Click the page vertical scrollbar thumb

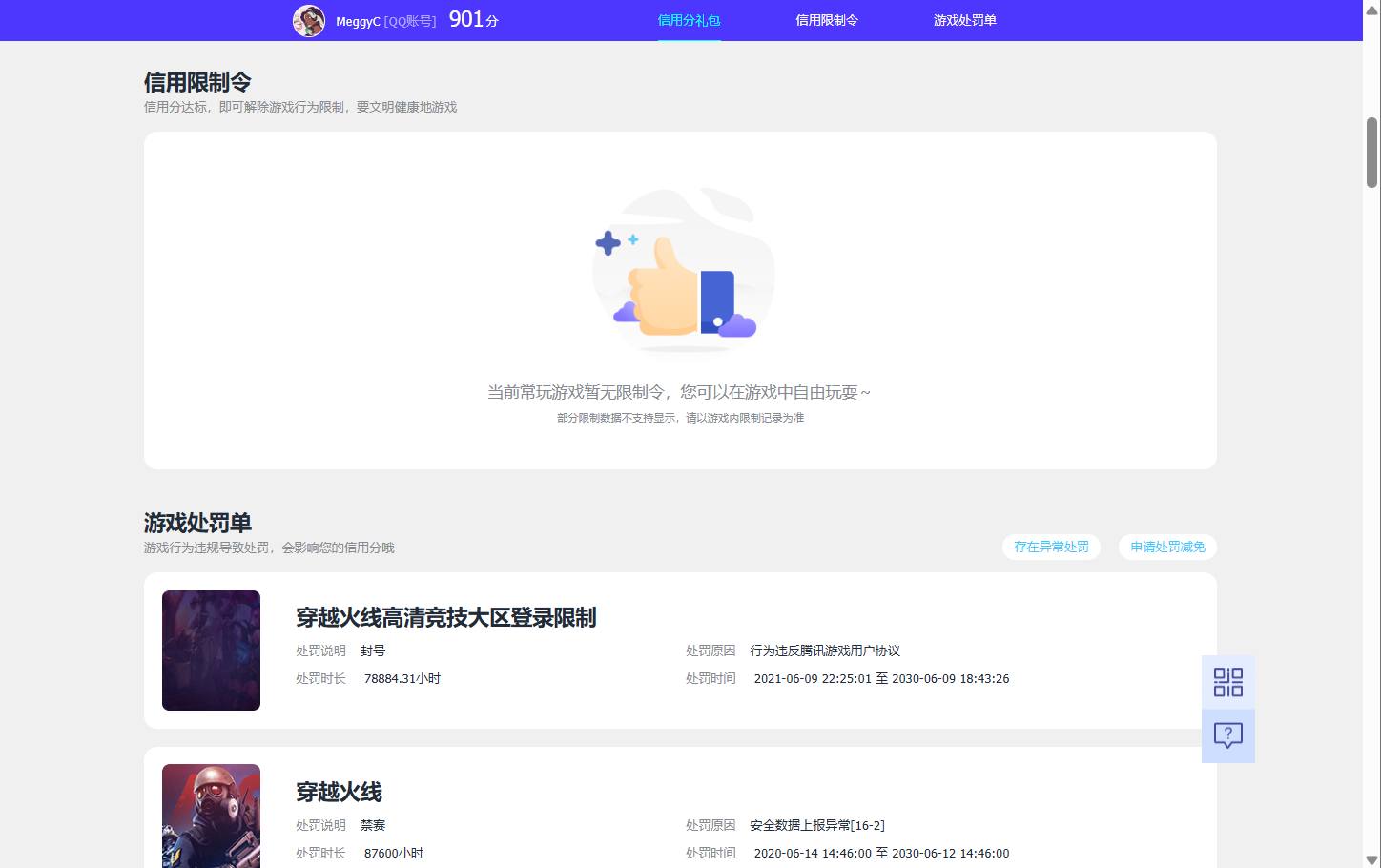[x=1371, y=153]
